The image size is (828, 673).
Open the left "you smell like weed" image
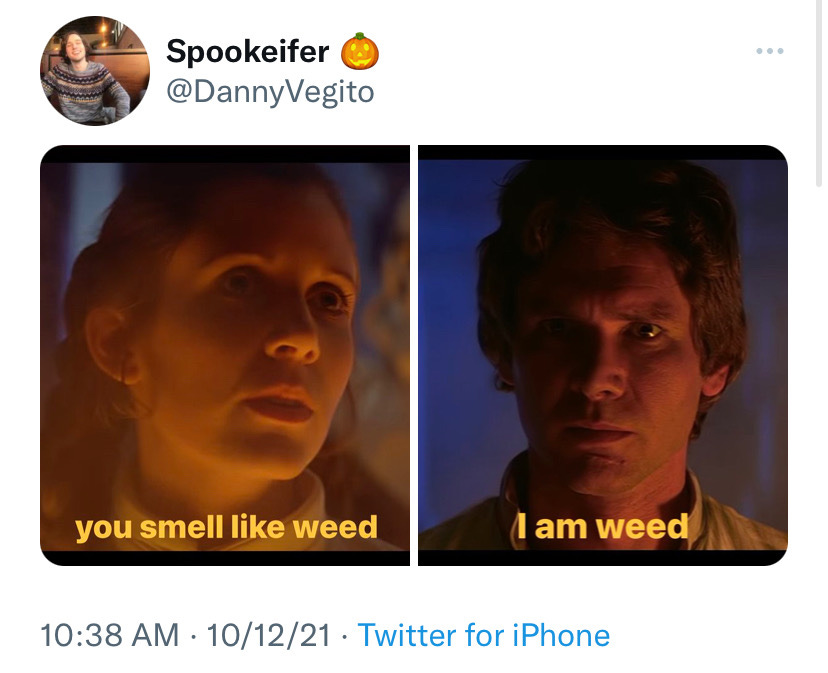pos(225,356)
